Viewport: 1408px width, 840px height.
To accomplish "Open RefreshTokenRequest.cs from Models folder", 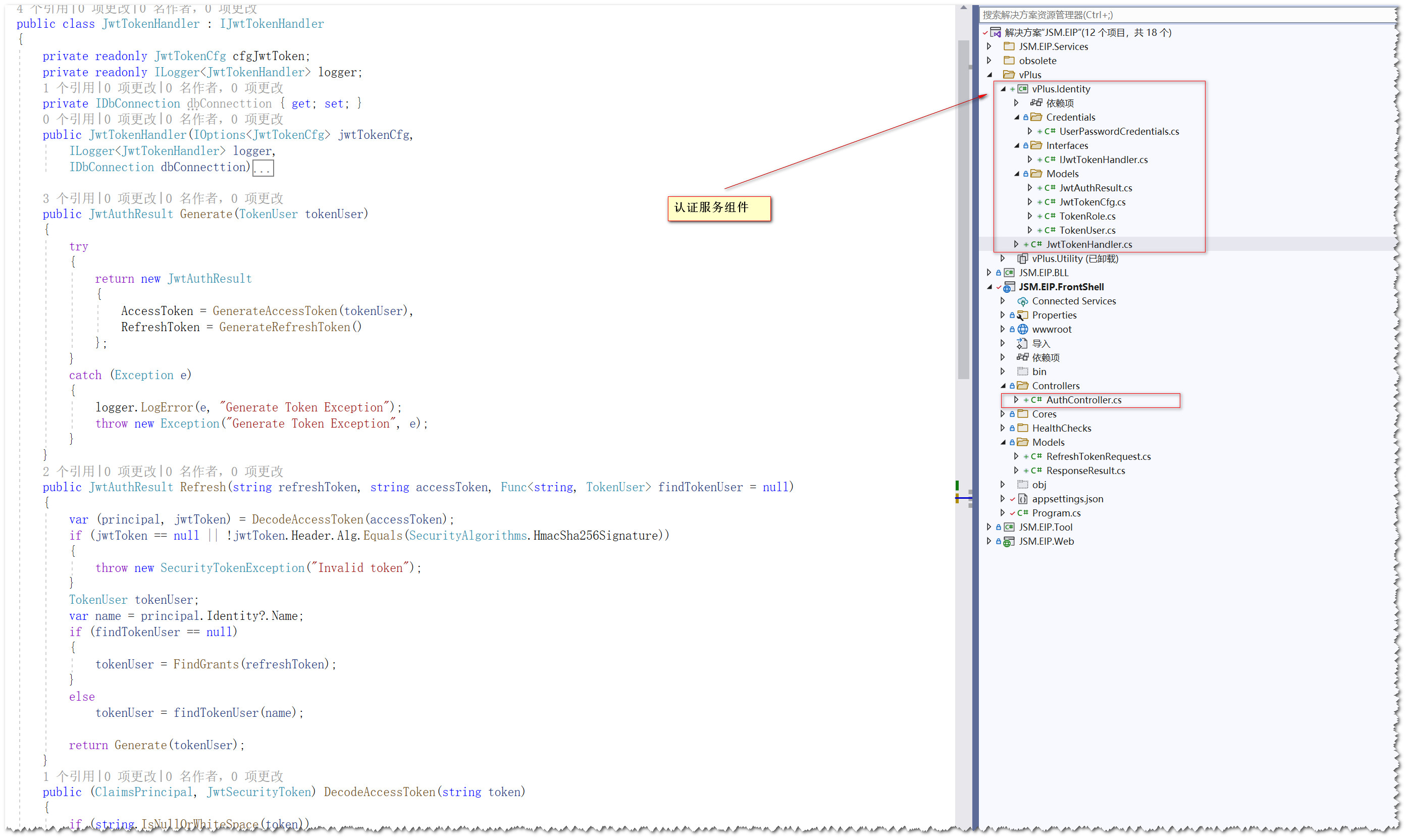I will click(1098, 457).
